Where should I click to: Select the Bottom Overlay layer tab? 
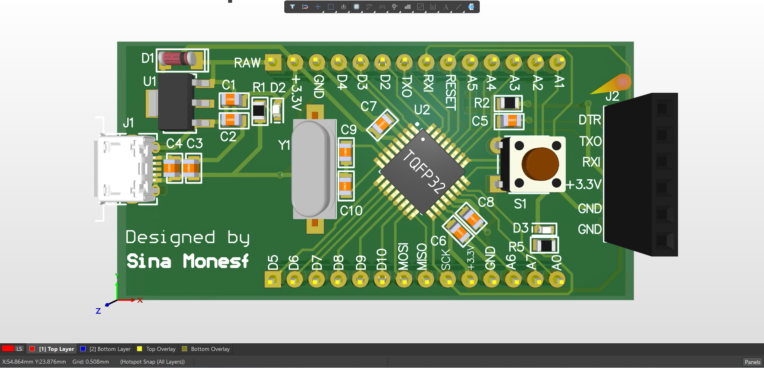pos(206,349)
